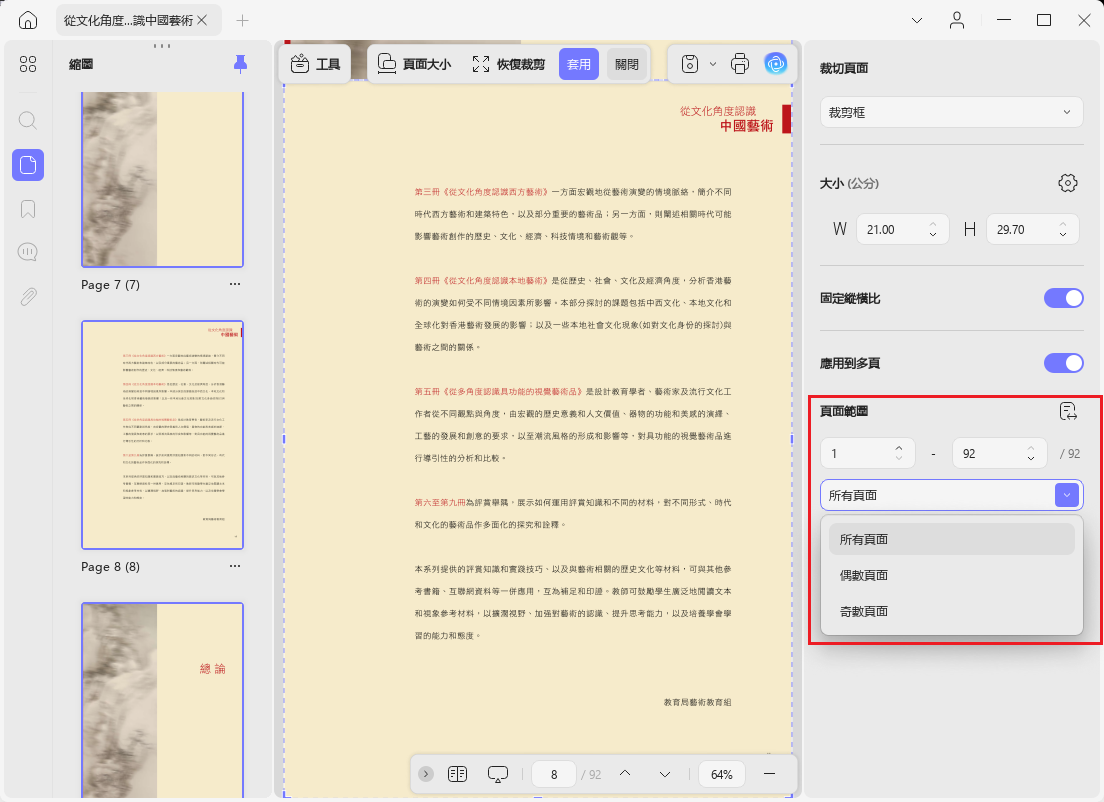Open the user account icon
The height and width of the screenshot is (802, 1104).
(x=957, y=20)
